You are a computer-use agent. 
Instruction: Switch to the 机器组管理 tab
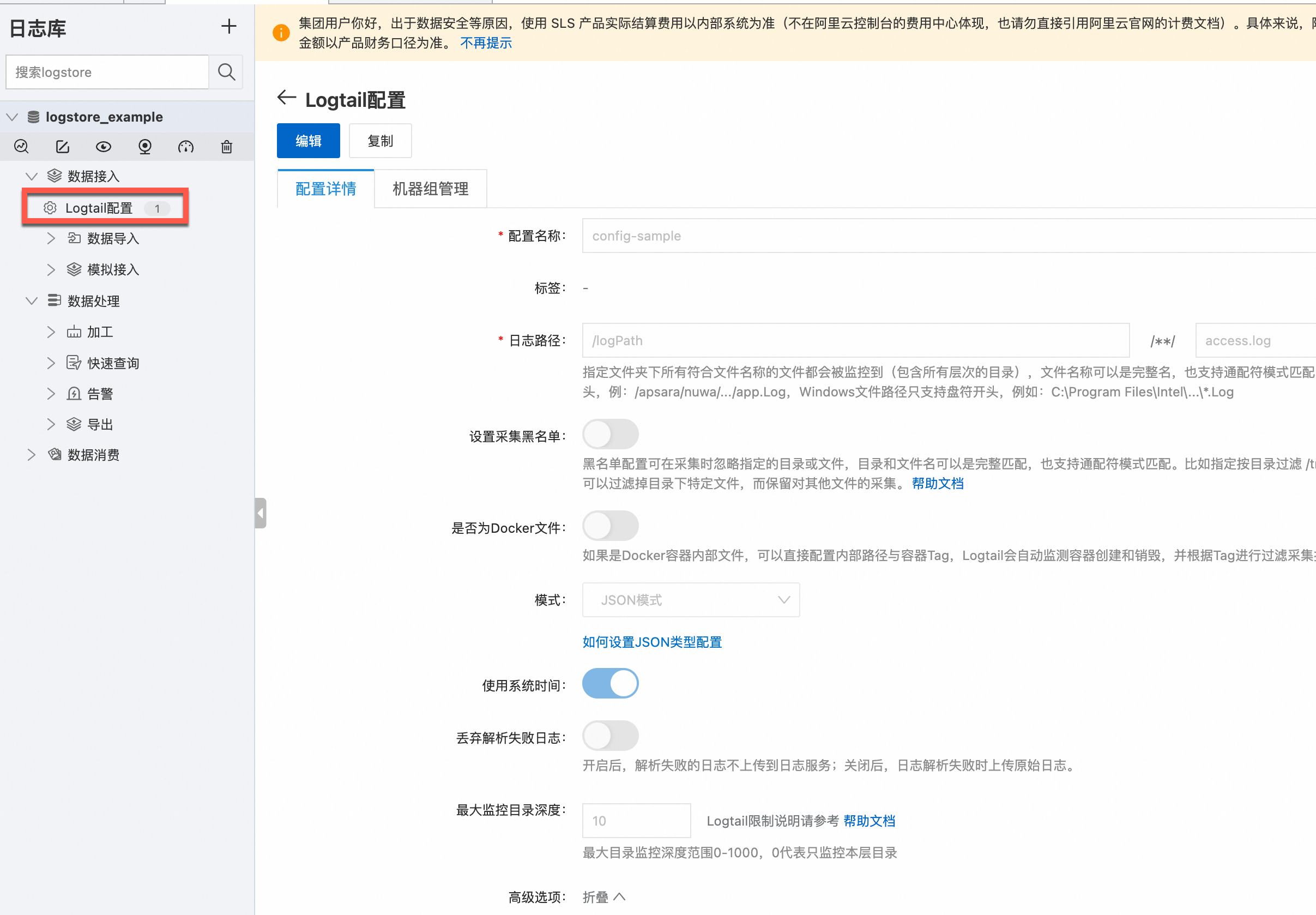(430, 188)
